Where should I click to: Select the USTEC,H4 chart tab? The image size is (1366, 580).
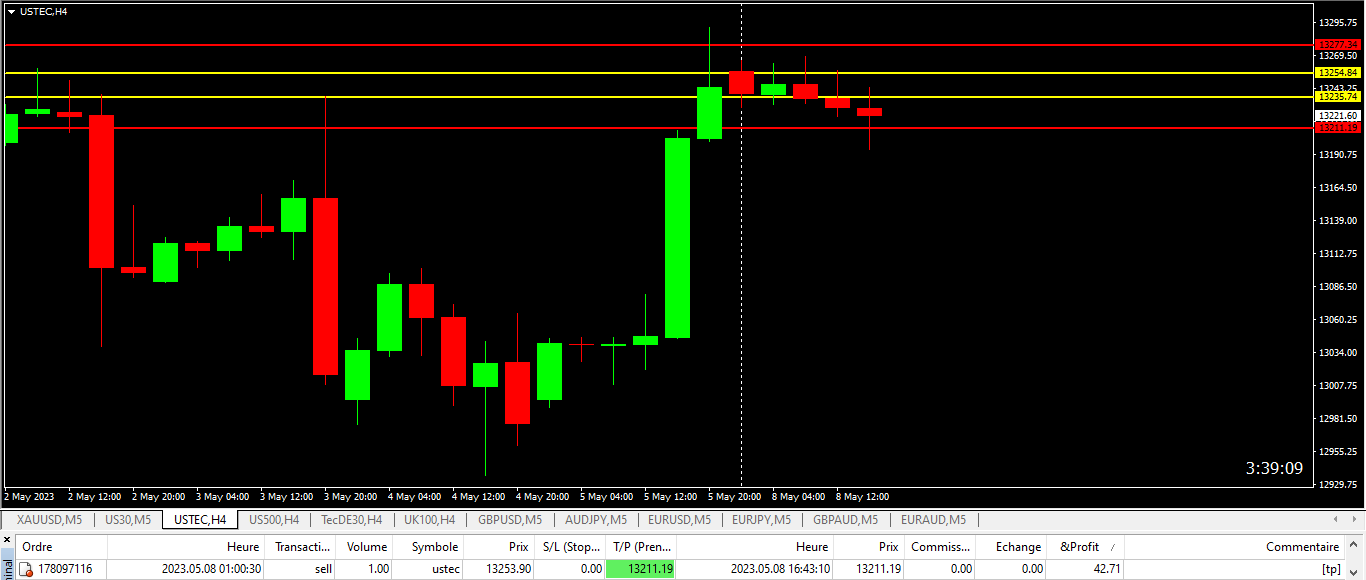(200, 520)
